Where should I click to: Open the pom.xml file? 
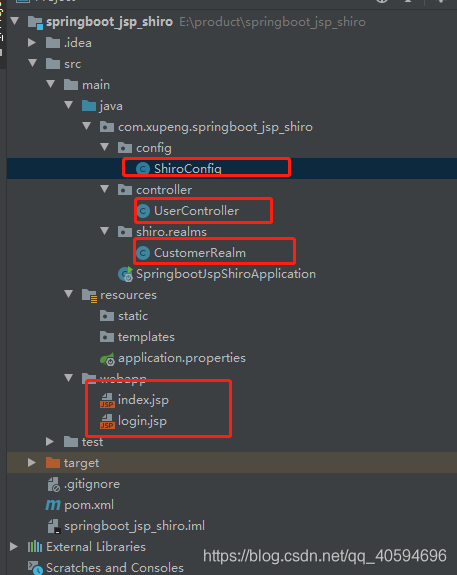tap(89, 505)
